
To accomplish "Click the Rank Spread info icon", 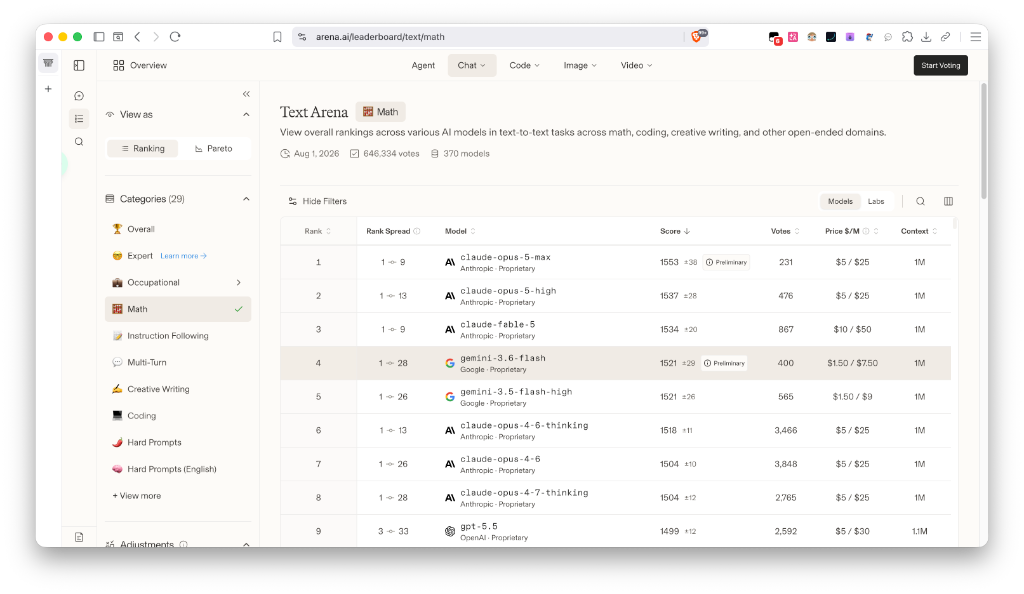I will (x=417, y=231).
